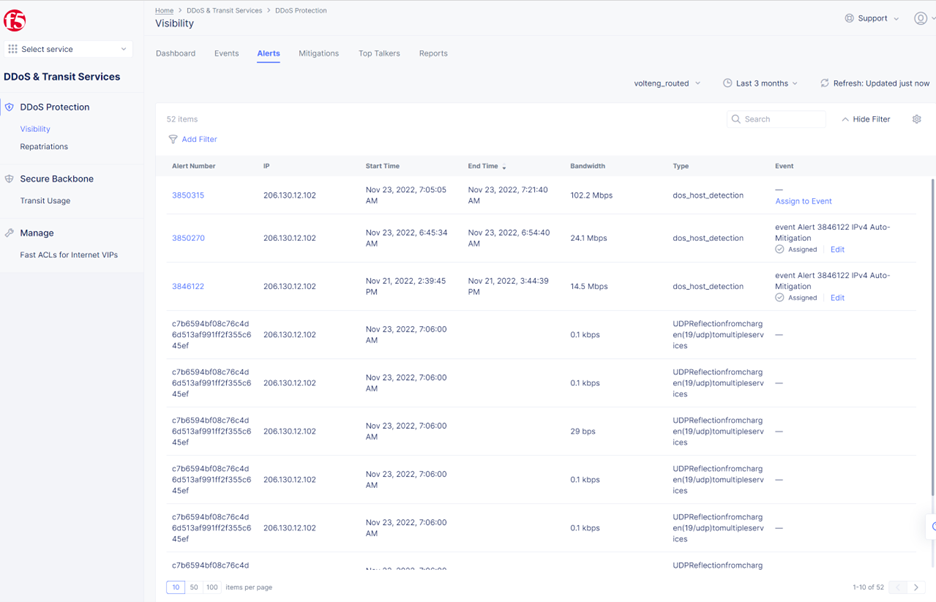Image resolution: width=936 pixels, height=602 pixels.
Task: Click the Add Filter funnel icon
Action: 173,139
